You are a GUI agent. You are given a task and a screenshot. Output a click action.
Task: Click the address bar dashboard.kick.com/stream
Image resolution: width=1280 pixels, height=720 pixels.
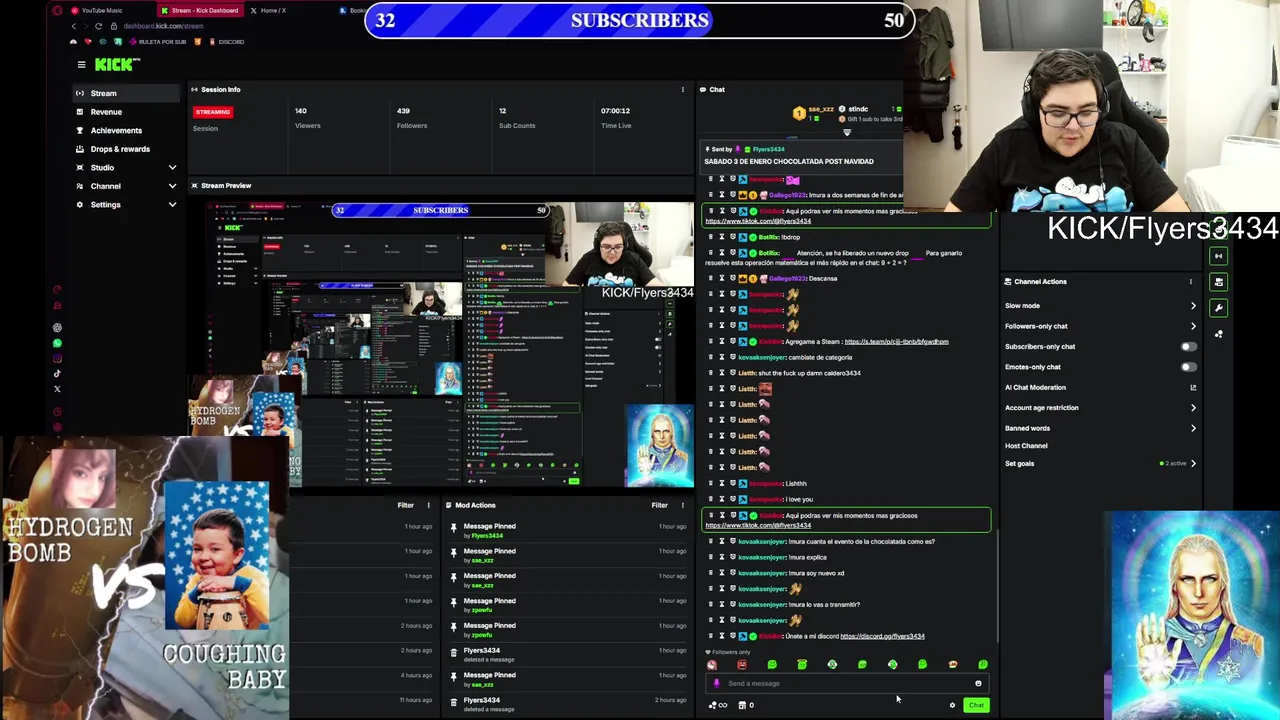pos(163,26)
